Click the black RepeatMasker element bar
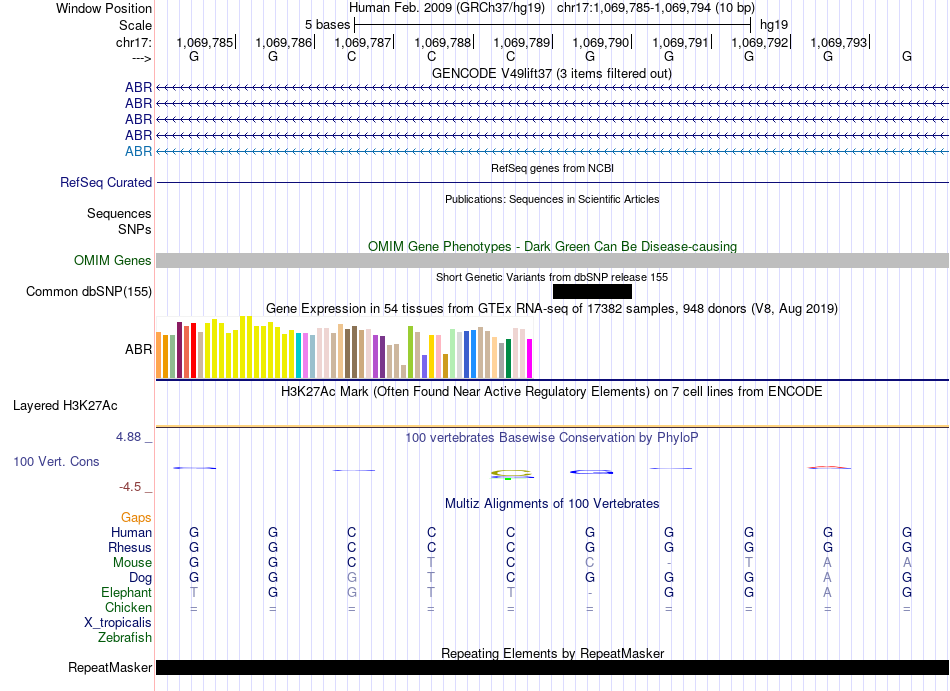The height and width of the screenshot is (691, 950). point(552,667)
